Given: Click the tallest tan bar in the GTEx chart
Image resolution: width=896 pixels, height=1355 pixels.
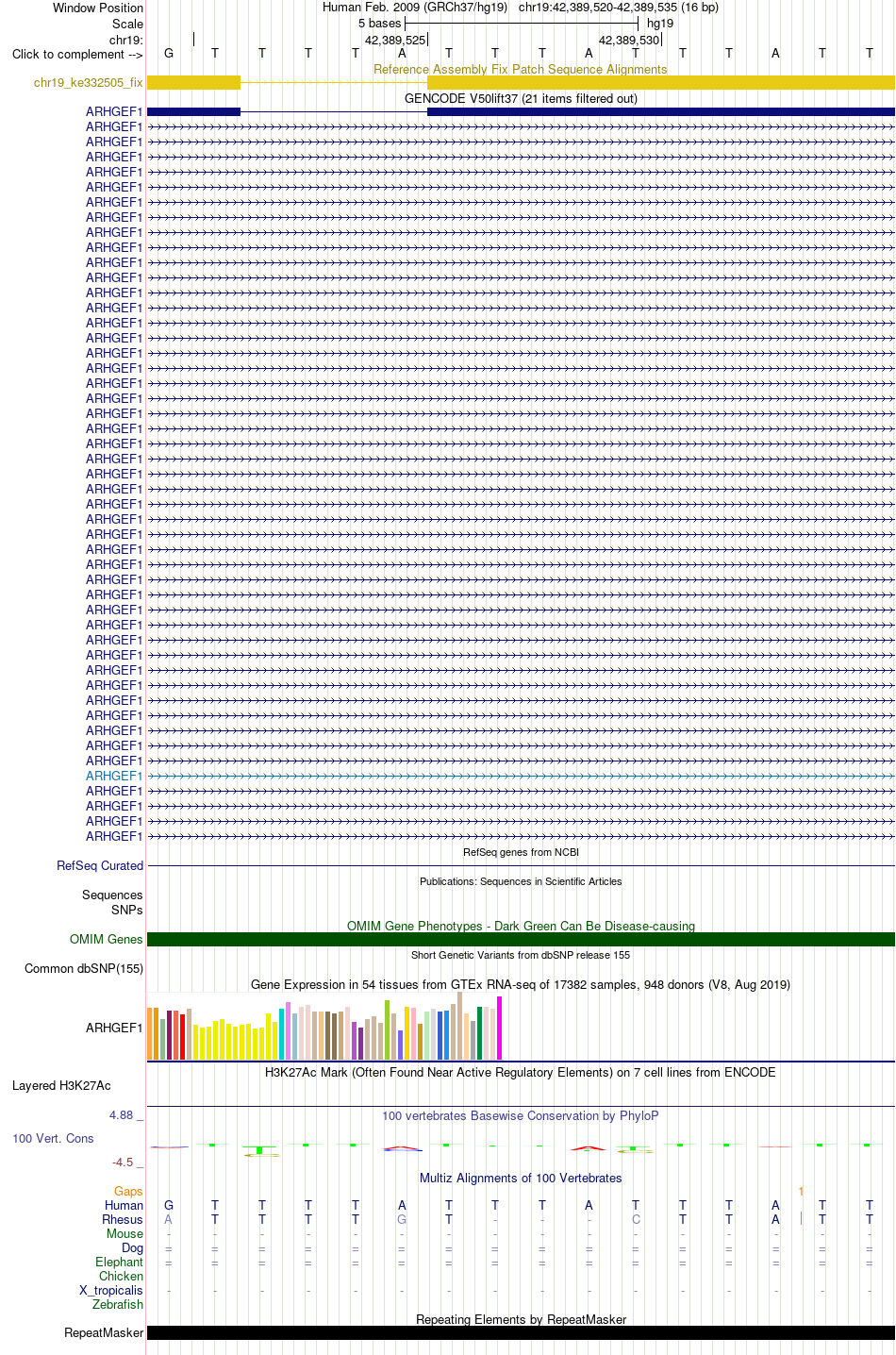Looking at the screenshot, I should [460, 1027].
